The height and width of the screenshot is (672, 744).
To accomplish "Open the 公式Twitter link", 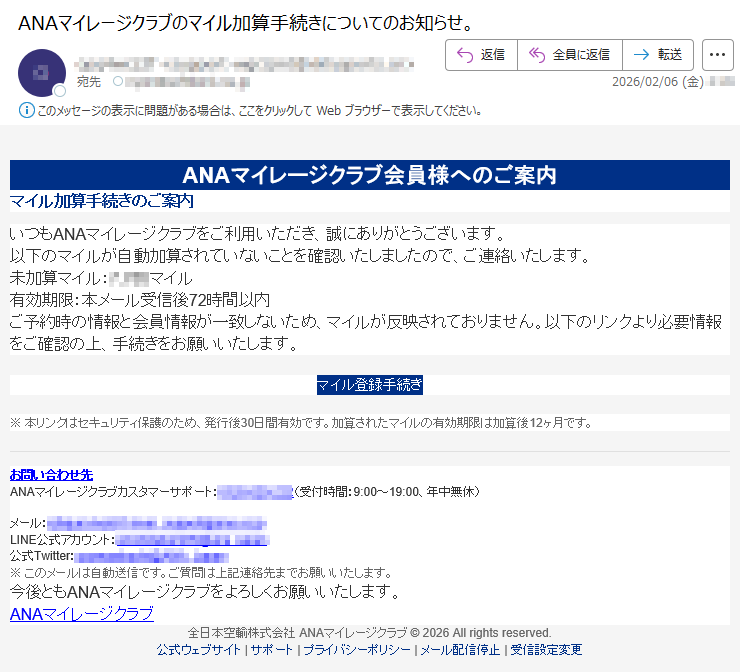I will [x=152, y=556].
